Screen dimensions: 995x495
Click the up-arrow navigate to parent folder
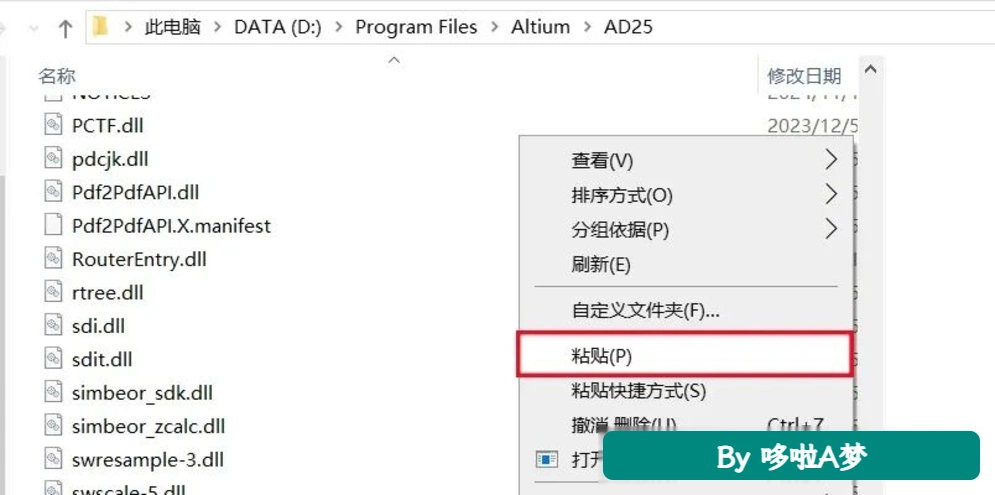pos(65,28)
